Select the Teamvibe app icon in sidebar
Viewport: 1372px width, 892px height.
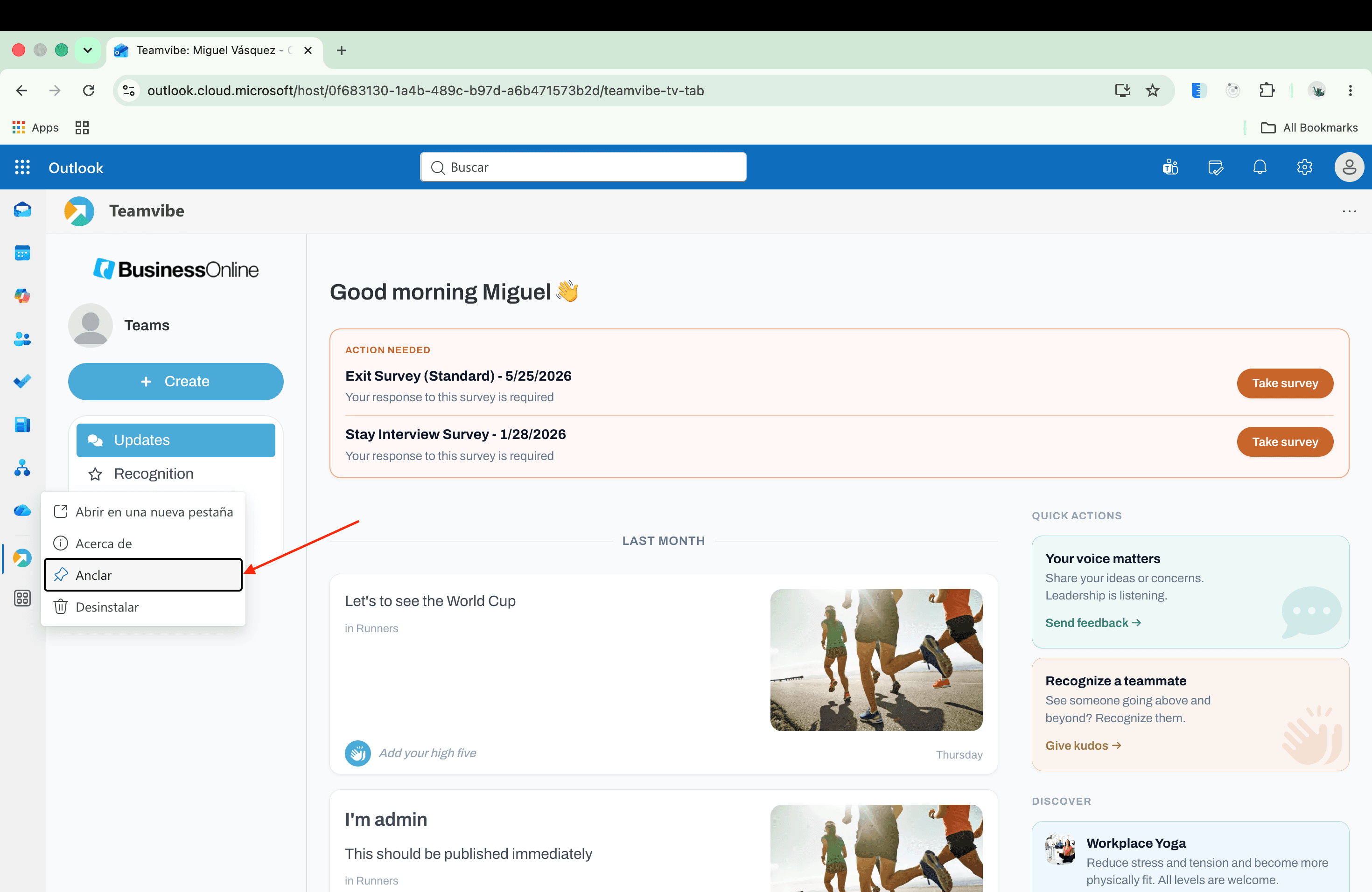(22, 558)
